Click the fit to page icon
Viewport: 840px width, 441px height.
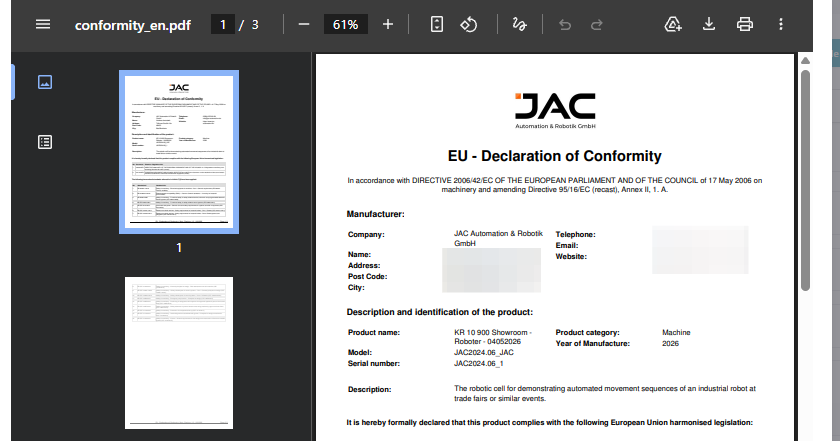click(437, 25)
